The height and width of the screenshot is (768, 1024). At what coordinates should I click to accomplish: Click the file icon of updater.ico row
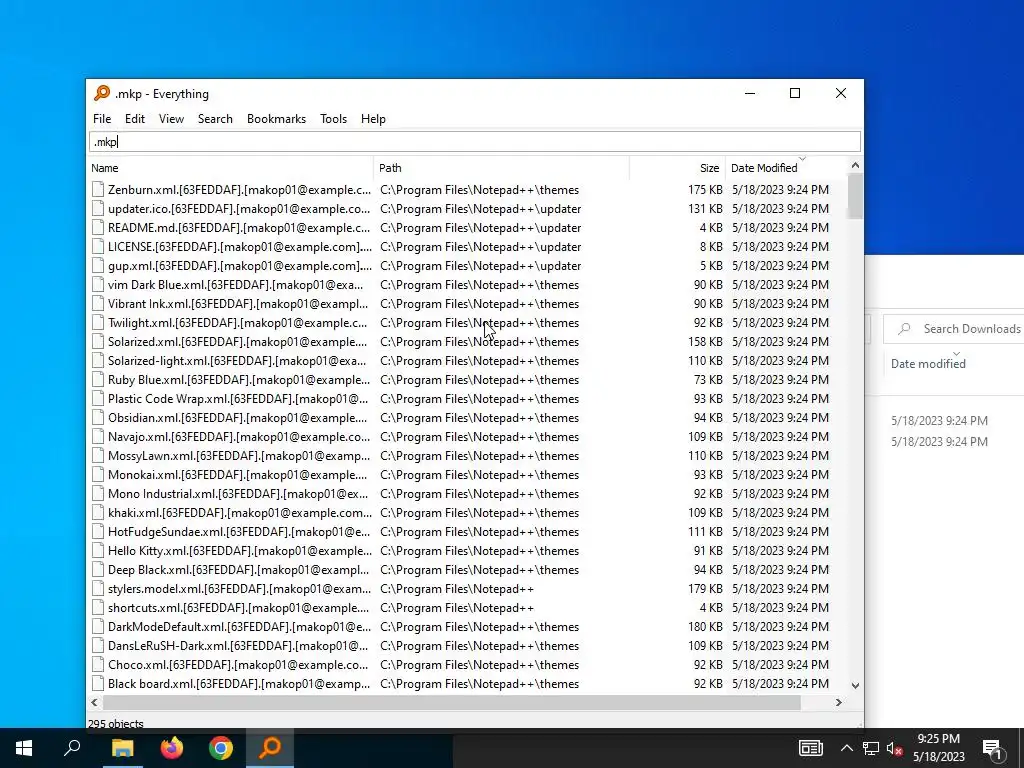pyautogui.click(x=98, y=209)
